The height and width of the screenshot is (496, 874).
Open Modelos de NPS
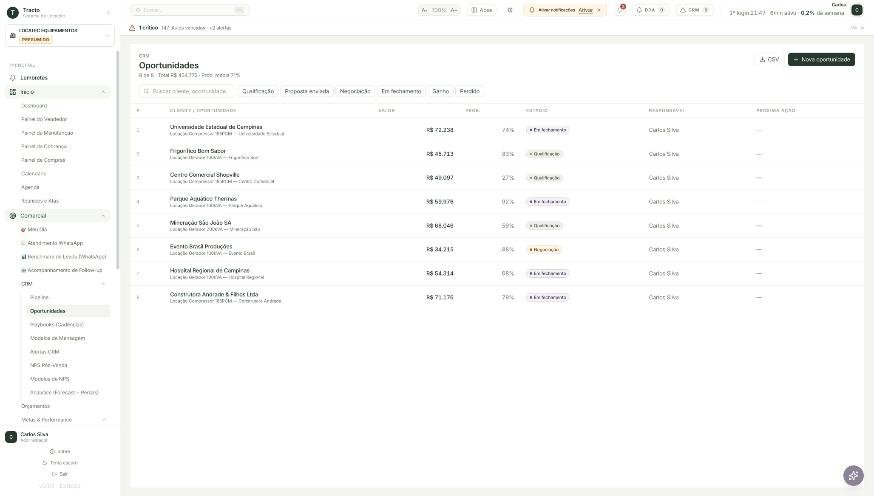click(x=50, y=379)
